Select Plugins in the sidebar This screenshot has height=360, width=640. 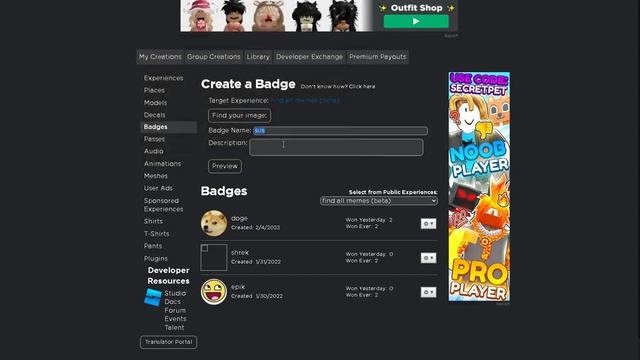[x=156, y=259]
